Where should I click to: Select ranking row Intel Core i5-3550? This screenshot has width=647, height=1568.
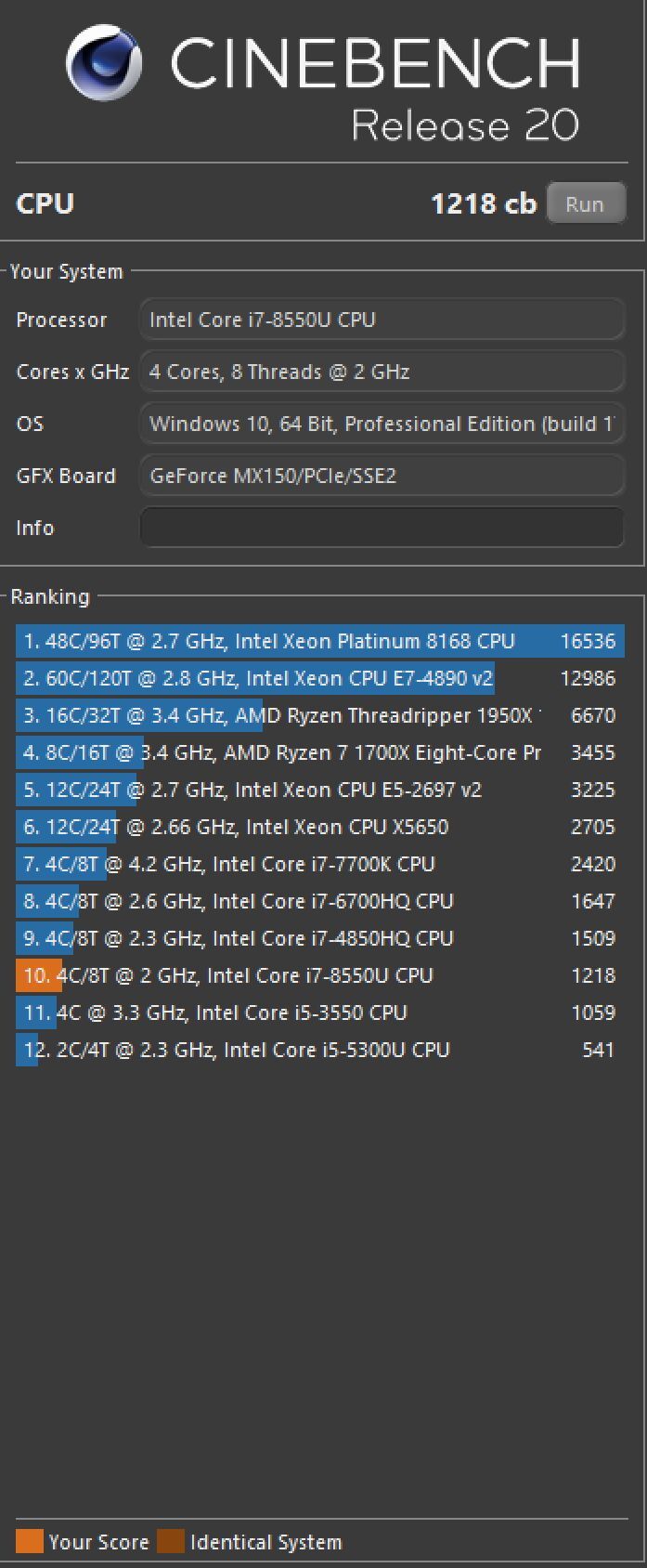320,1013
